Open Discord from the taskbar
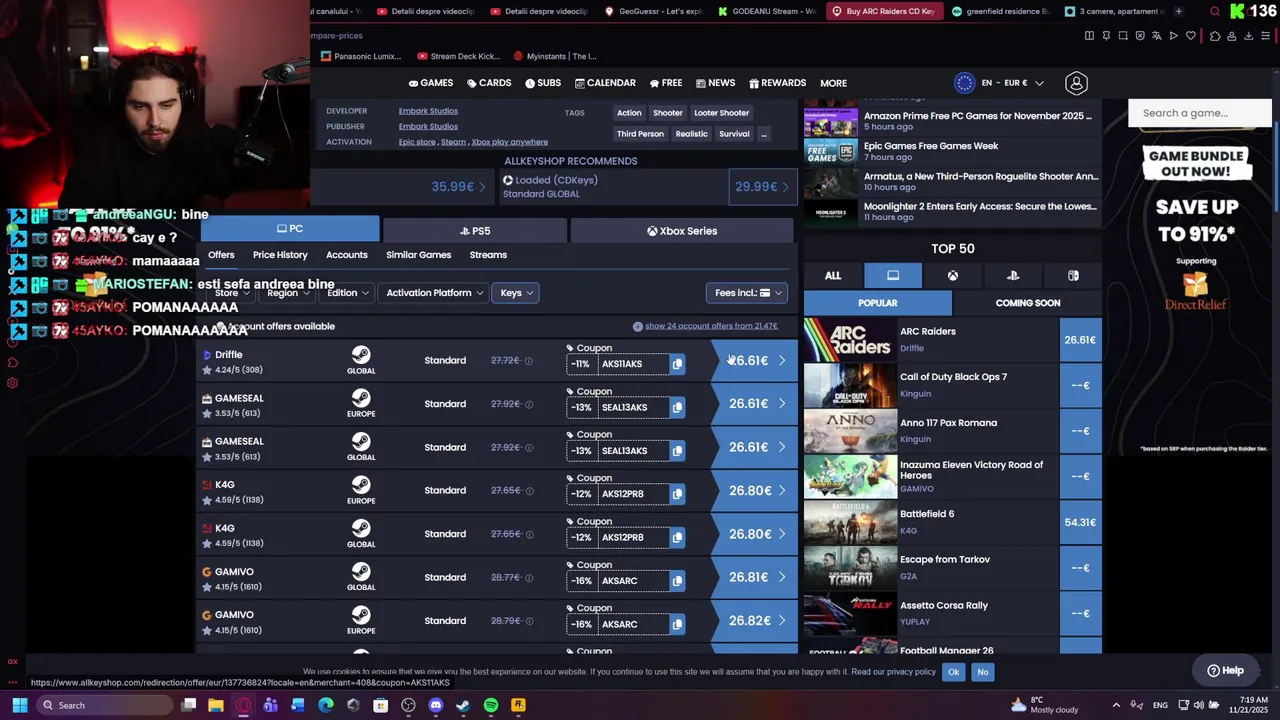Image resolution: width=1280 pixels, height=720 pixels. 436,705
